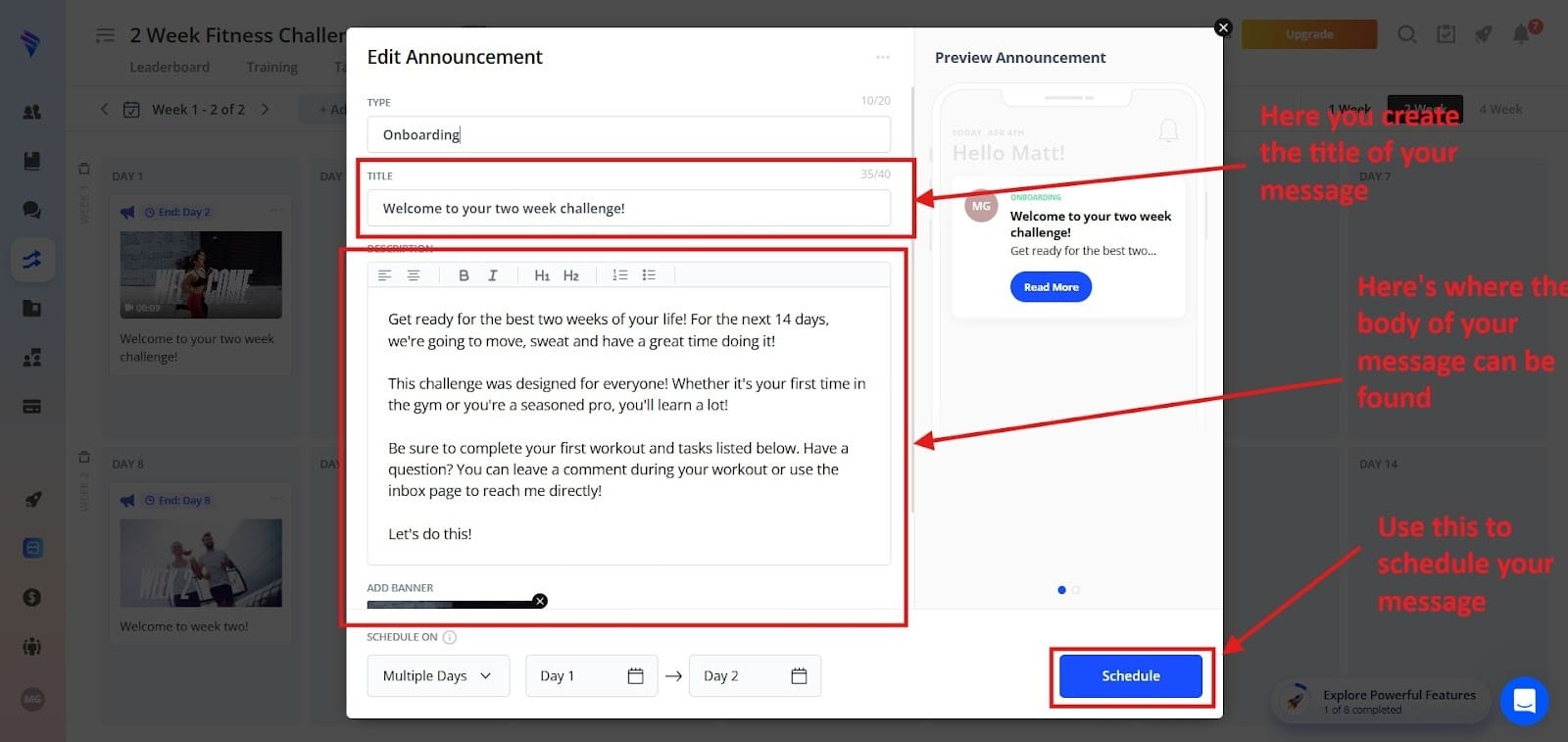Delete Week 1 with trash icon
This screenshot has height=742, width=1568.
84,169
